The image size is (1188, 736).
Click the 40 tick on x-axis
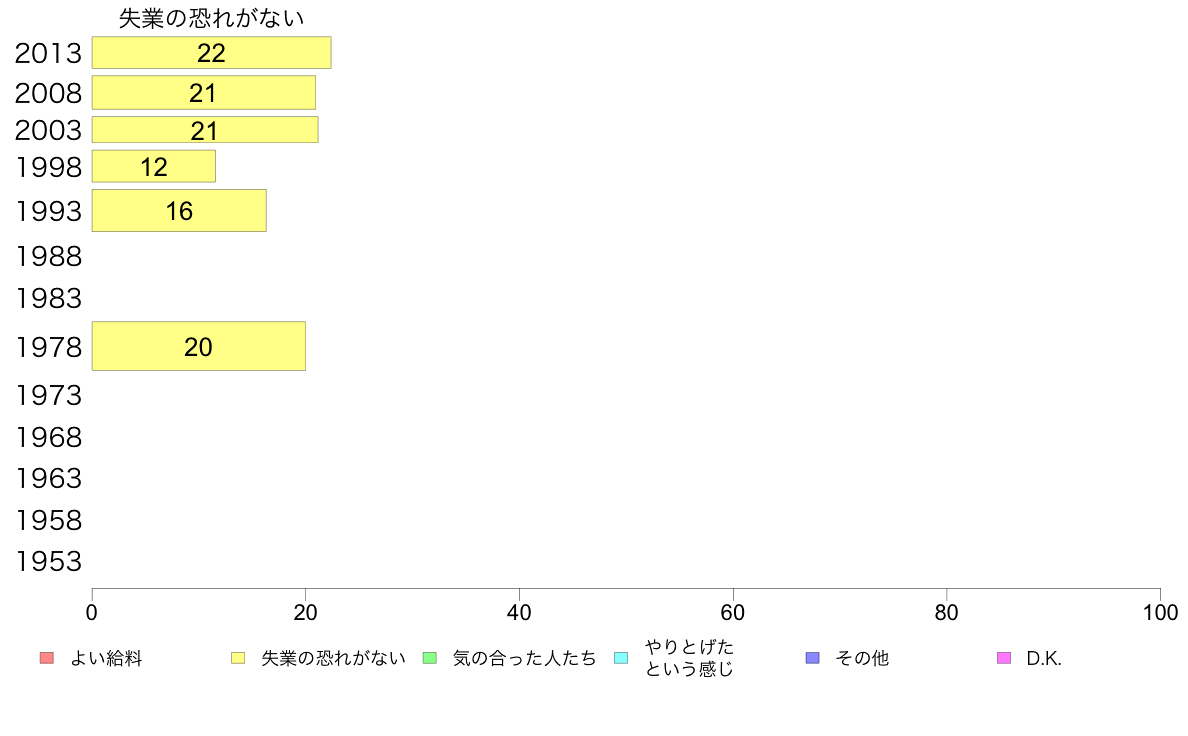[519, 612]
